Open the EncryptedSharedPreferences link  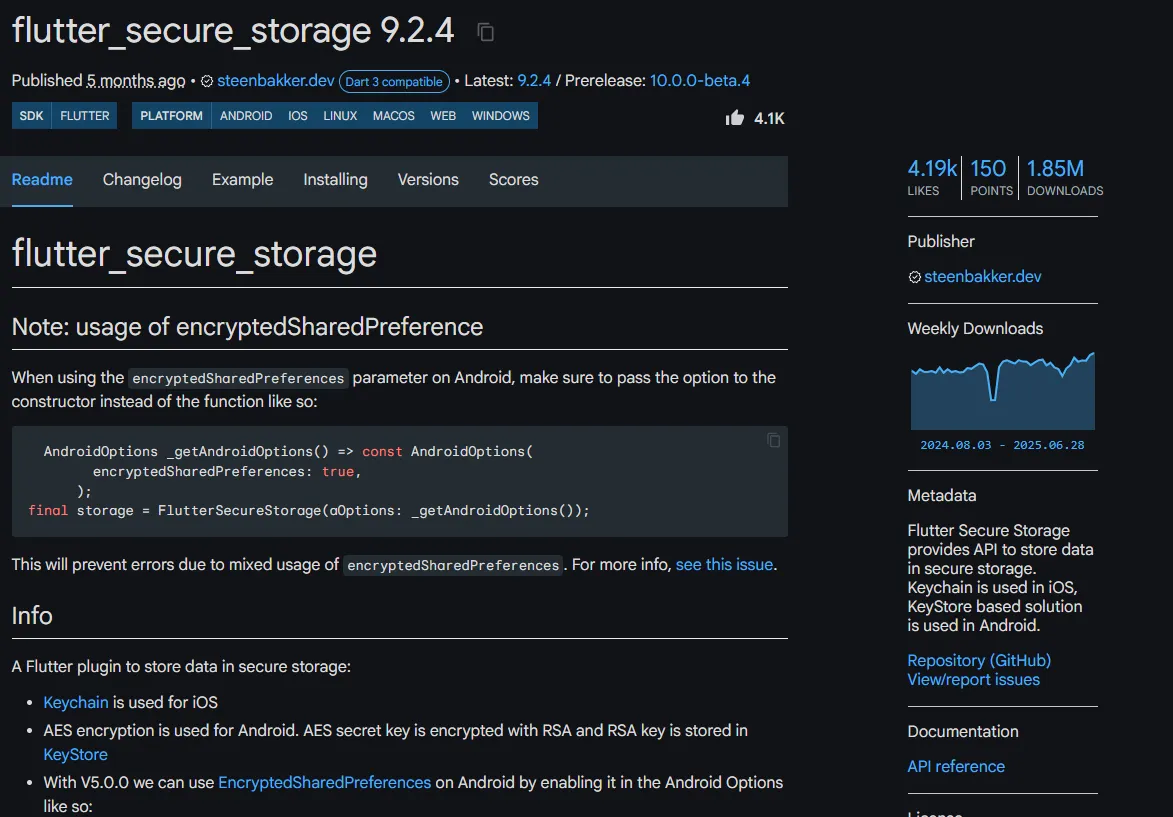click(325, 783)
